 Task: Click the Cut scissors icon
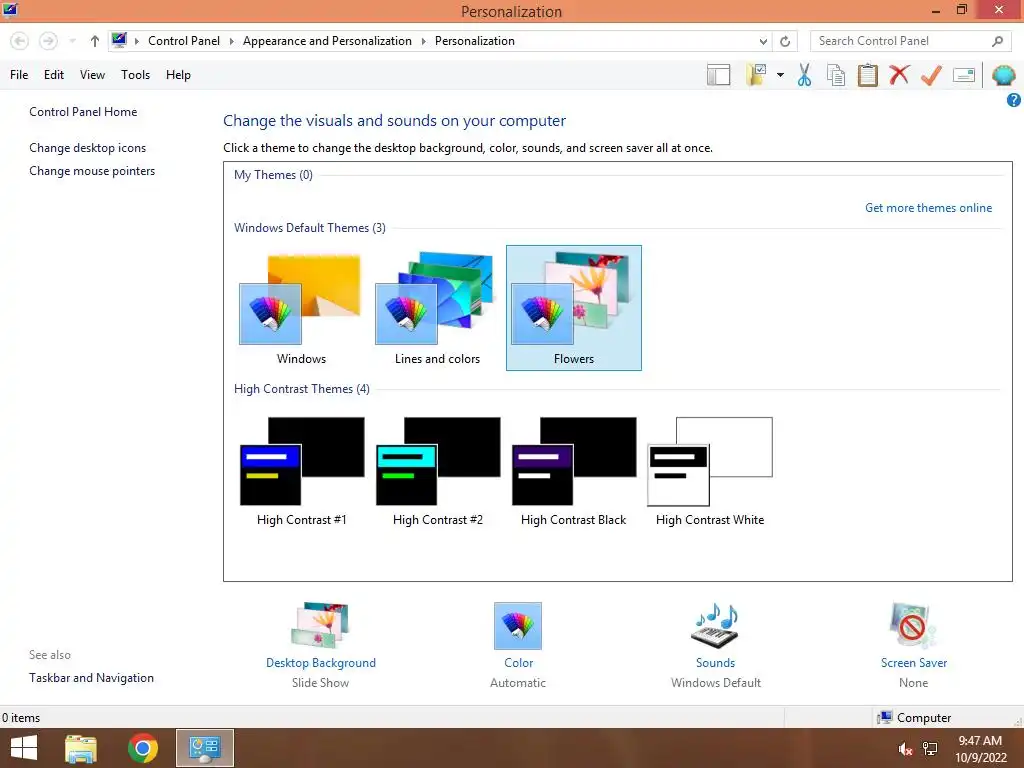(805, 75)
